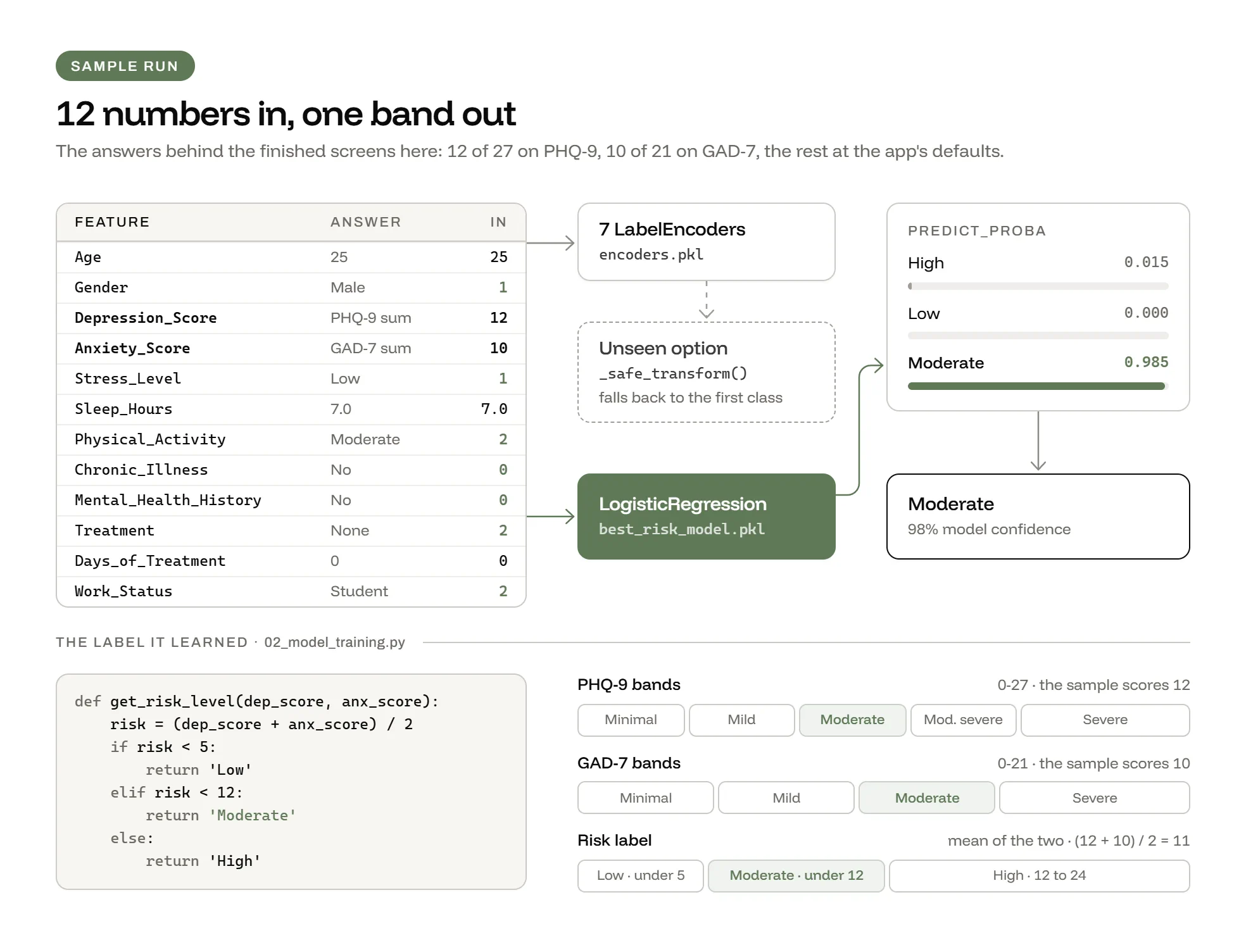Click the 02_model_training.py file name
Viewport: 1246px width, 952px height.
coord(334,642)
